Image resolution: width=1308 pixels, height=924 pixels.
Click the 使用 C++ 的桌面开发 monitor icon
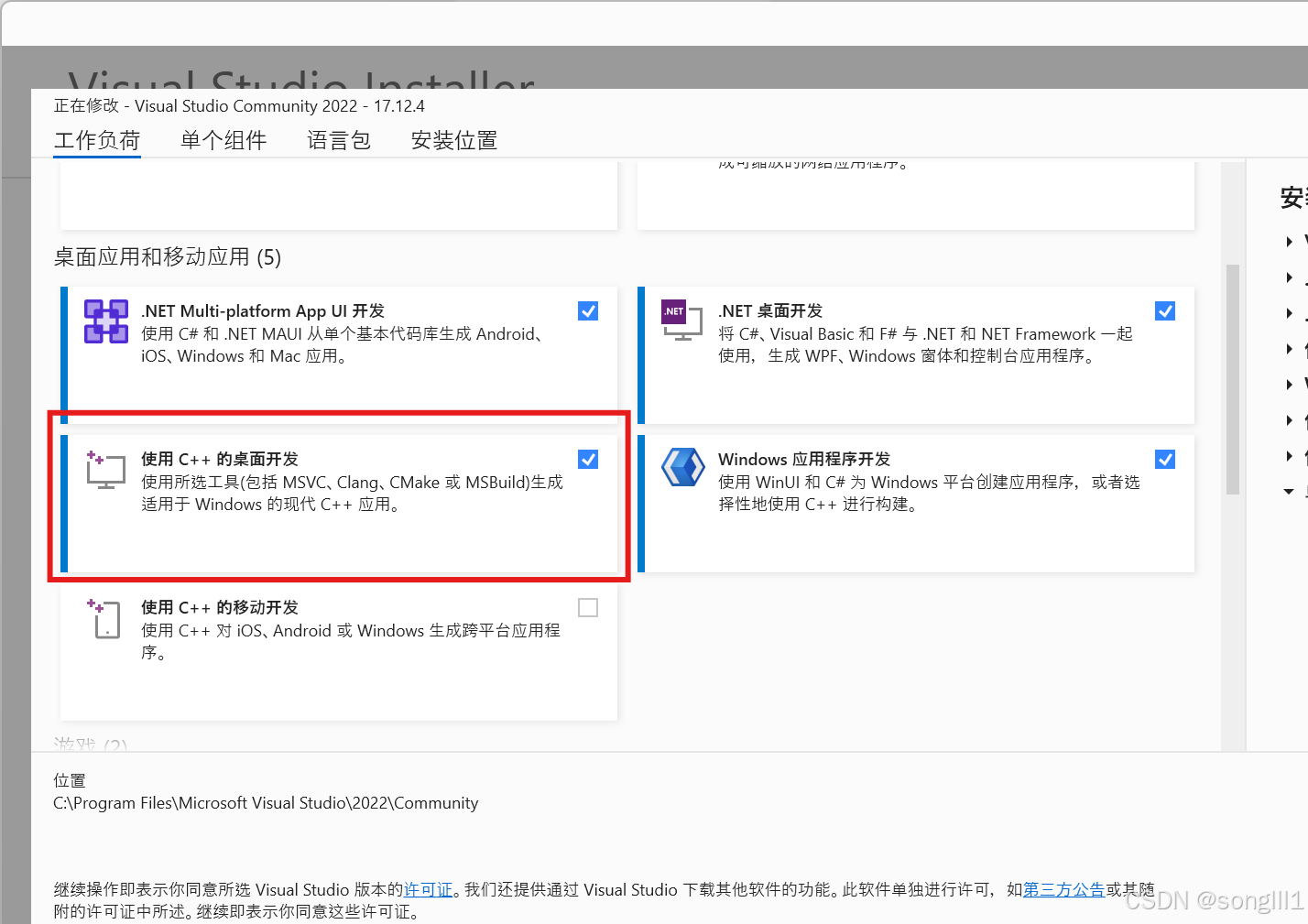click(x=104, y=470)
